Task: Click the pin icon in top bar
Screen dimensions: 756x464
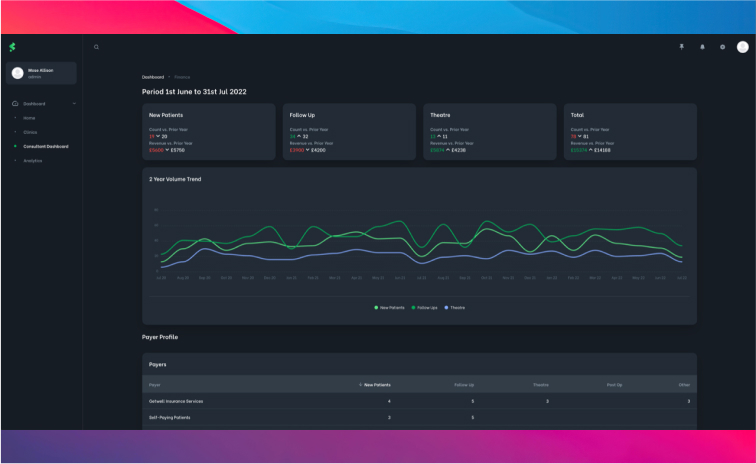Action: (x=682, y=47)
